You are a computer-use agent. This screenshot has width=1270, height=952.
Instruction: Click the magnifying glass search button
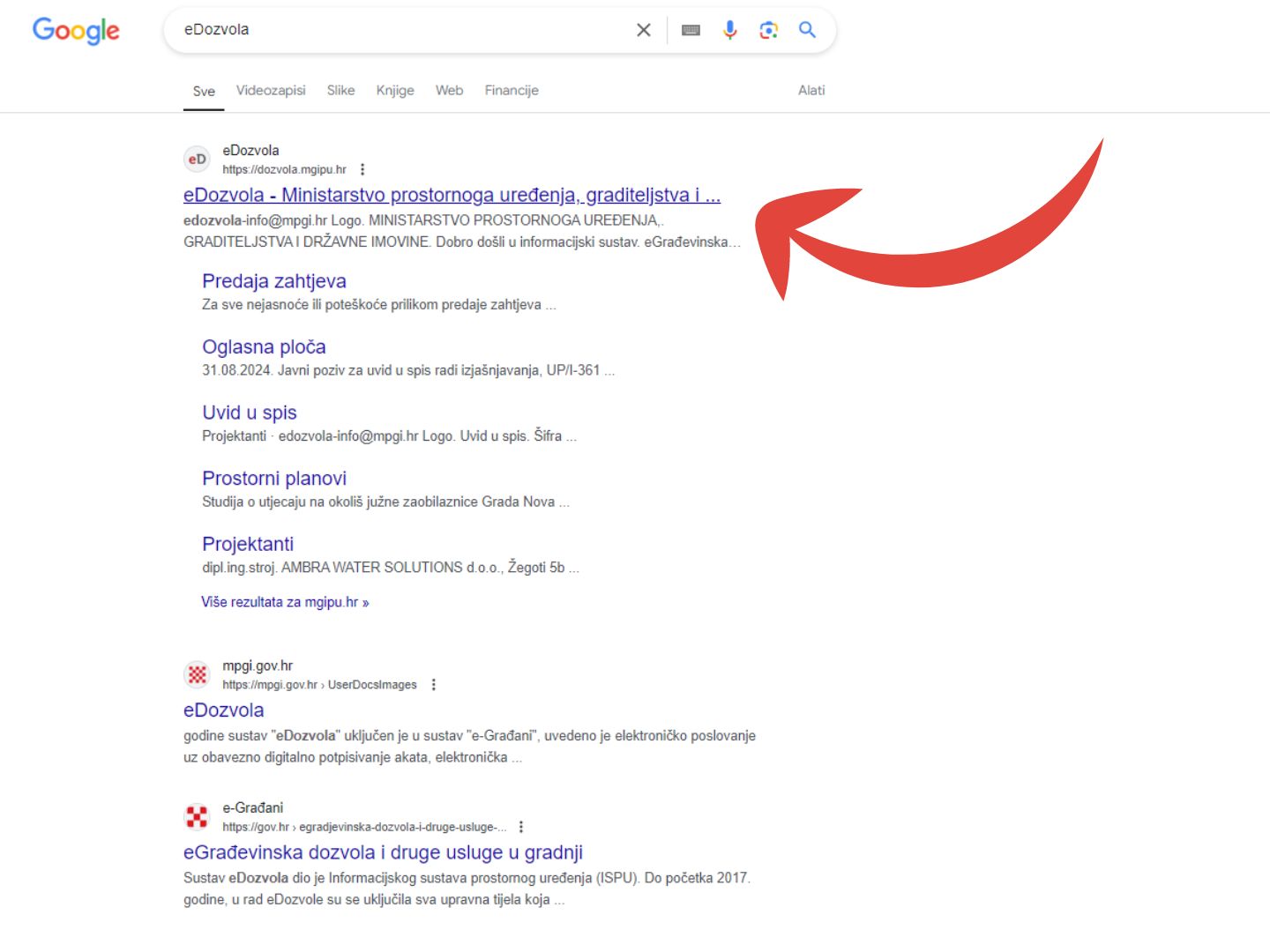pyautogui.click(x=807, y=30)
